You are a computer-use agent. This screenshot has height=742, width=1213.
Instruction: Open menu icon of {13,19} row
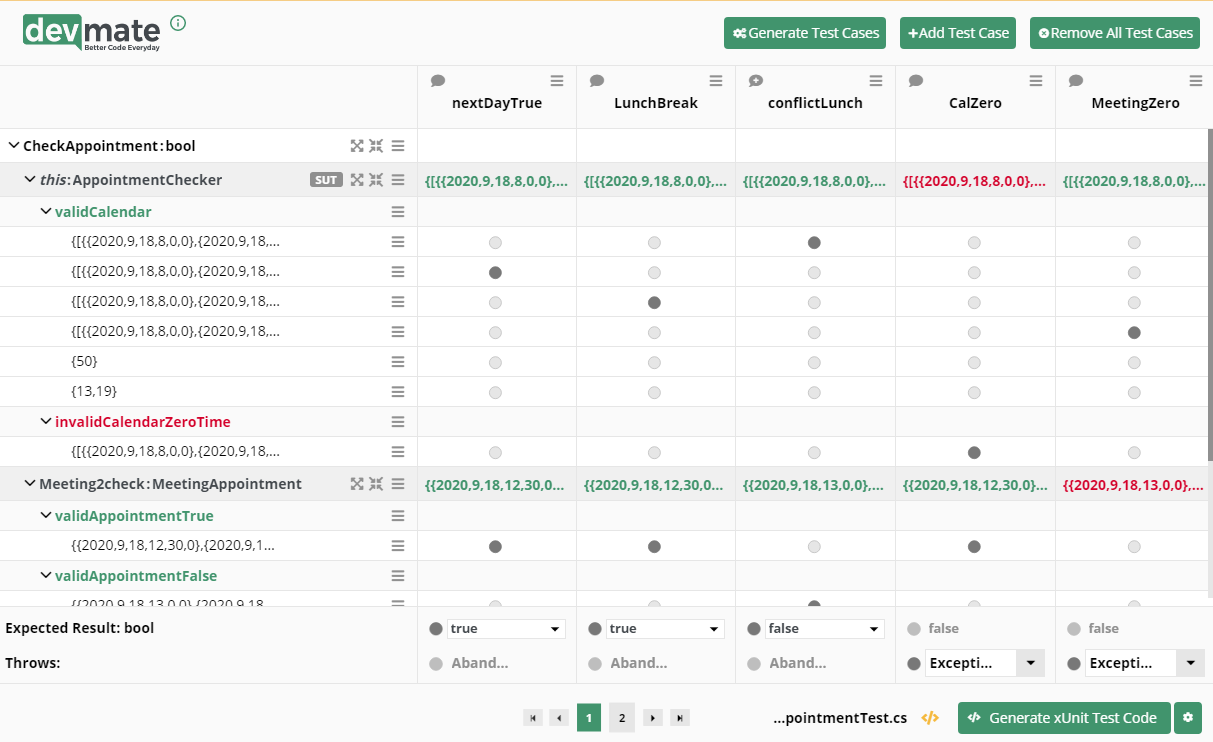coord(398,392)
